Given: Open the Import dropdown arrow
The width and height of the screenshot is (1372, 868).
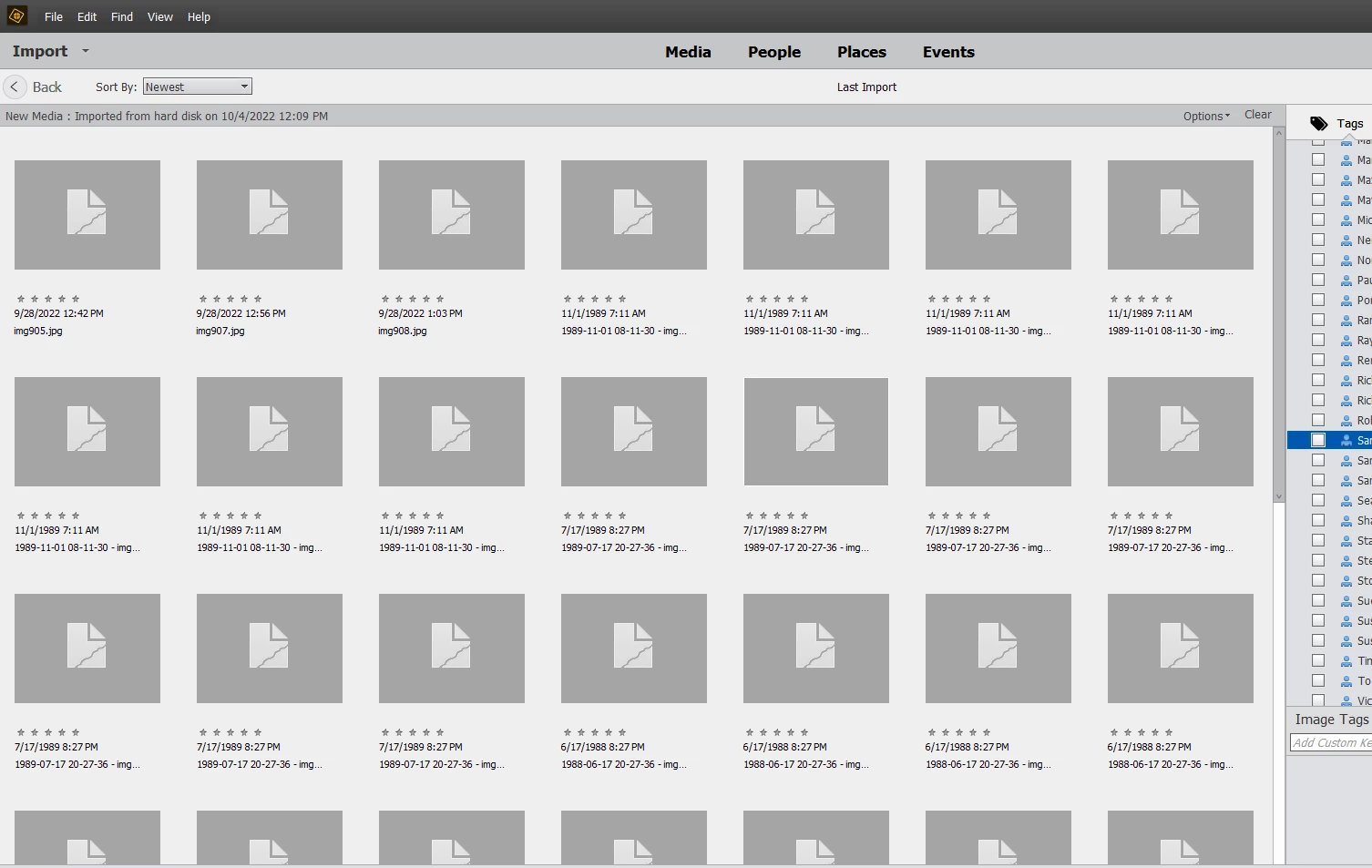Looking at the screenshot, I should coord(86,51).
